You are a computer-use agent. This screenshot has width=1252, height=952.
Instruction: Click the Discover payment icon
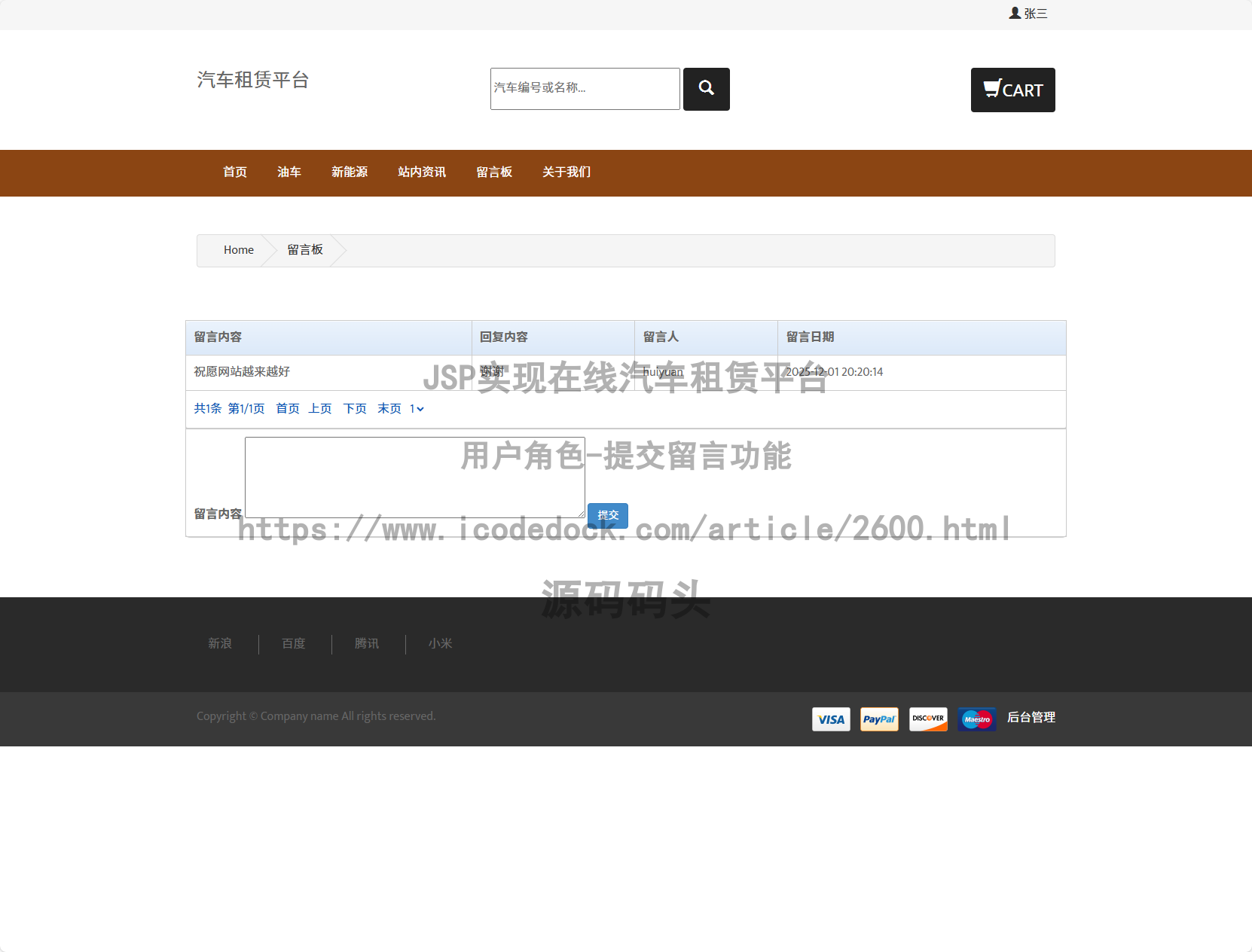click(x=928, y=719)
